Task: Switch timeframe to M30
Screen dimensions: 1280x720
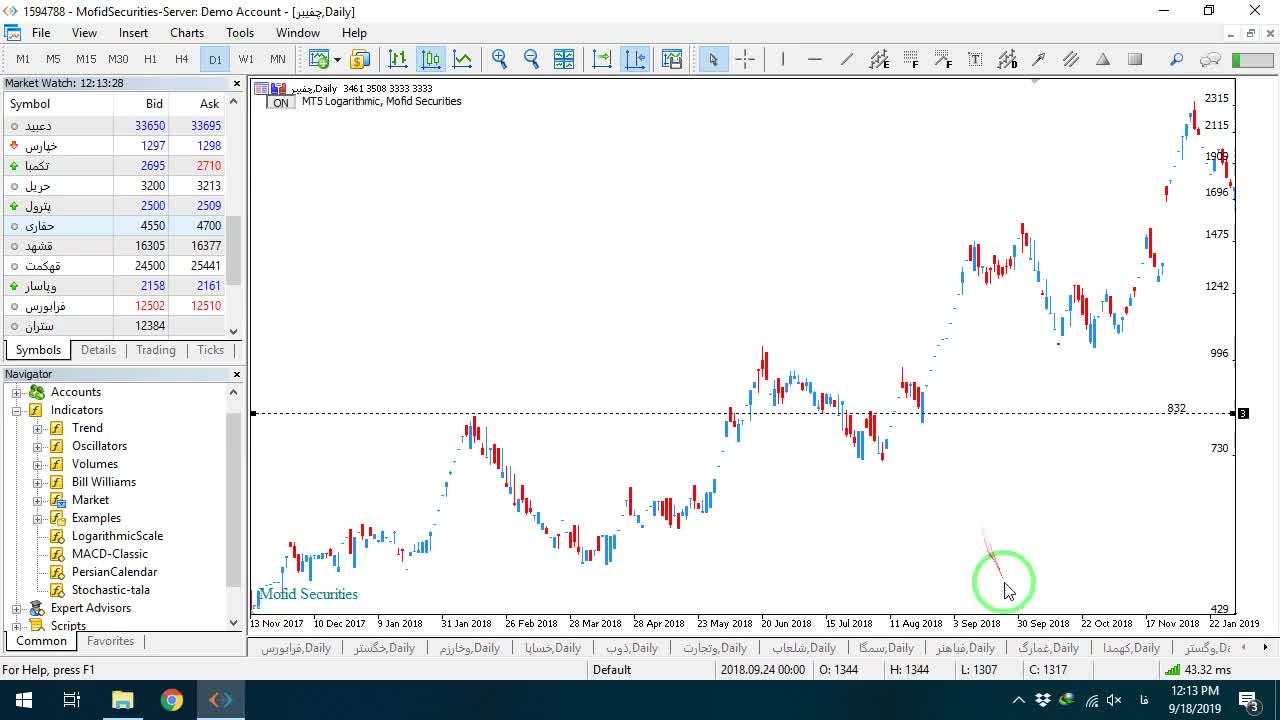Action: [x=118, y=59]
